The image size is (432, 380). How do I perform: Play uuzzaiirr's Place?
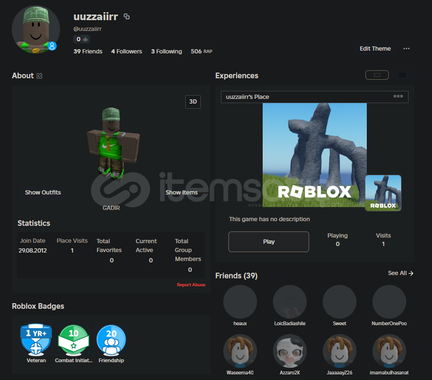269,242
